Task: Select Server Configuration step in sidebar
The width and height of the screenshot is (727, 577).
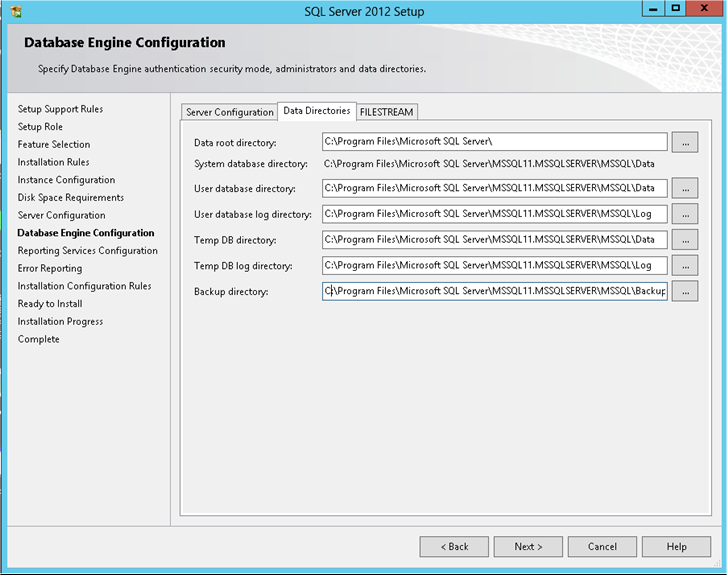Action: pos(62,215)
